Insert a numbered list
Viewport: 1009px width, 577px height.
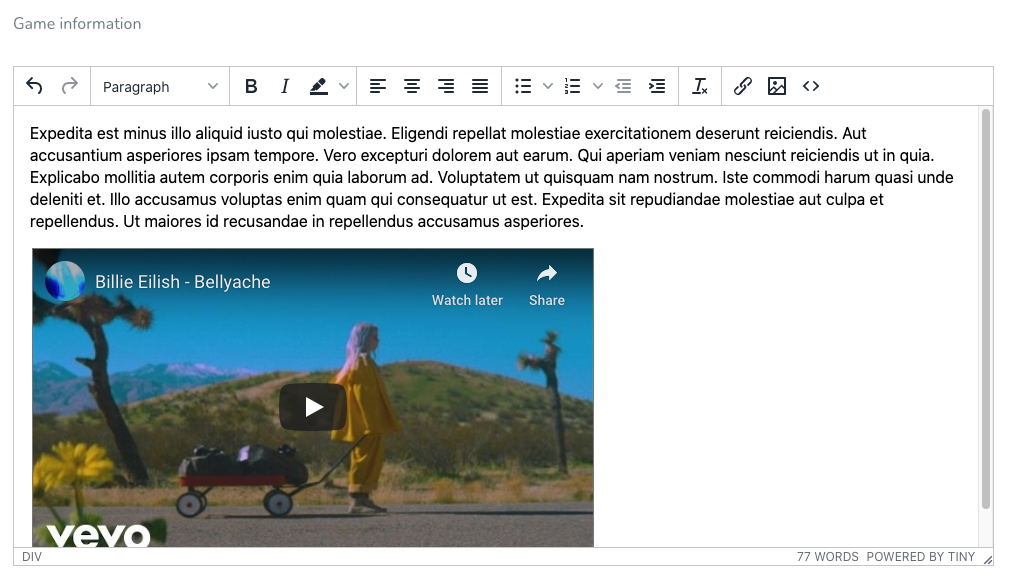tap(573, 87)
